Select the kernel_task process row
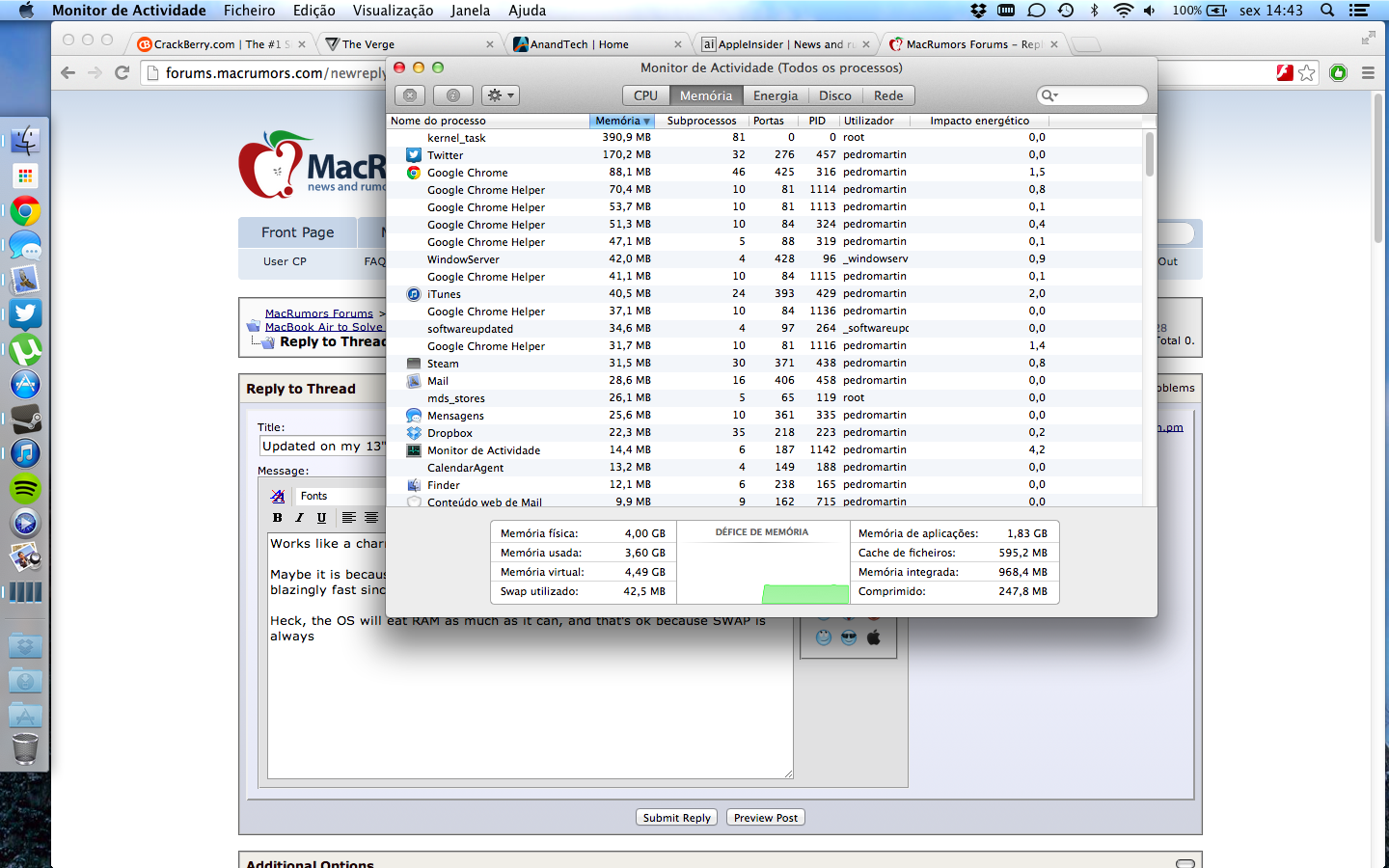This screenshot has width=1389, height=868. (765, 137)
